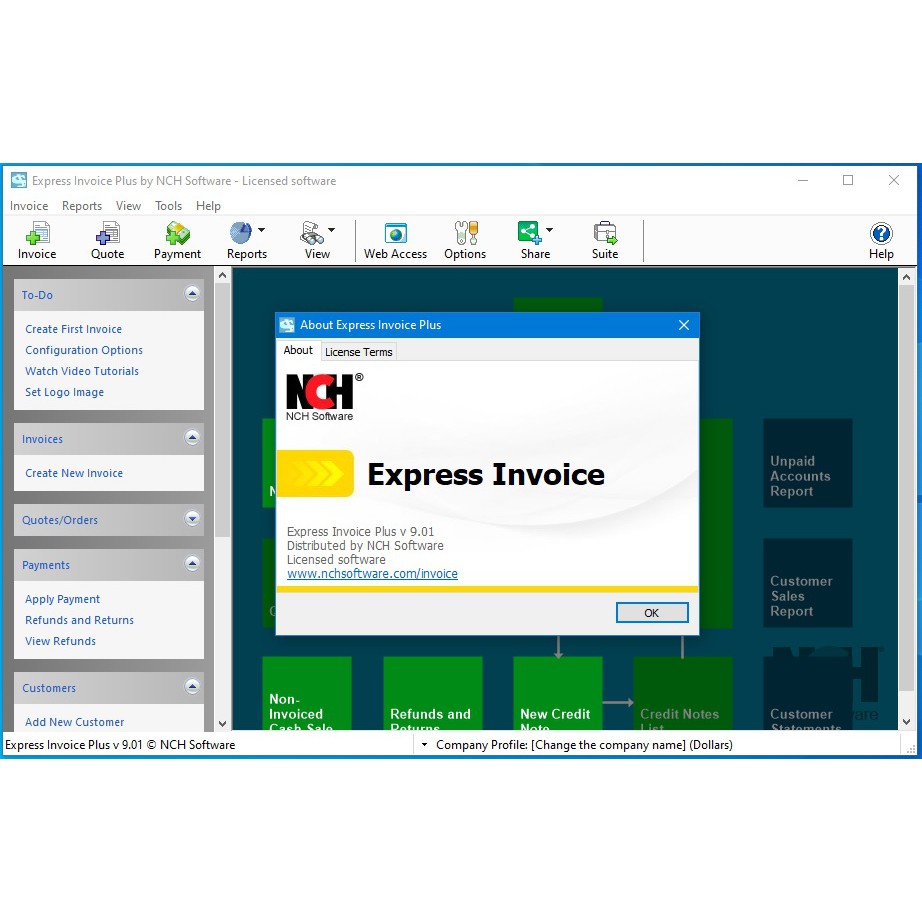This screenshot has height=922, width=922.
Task: Expand the Quotes/Orders sidebar section
Action: pos(193,519)
